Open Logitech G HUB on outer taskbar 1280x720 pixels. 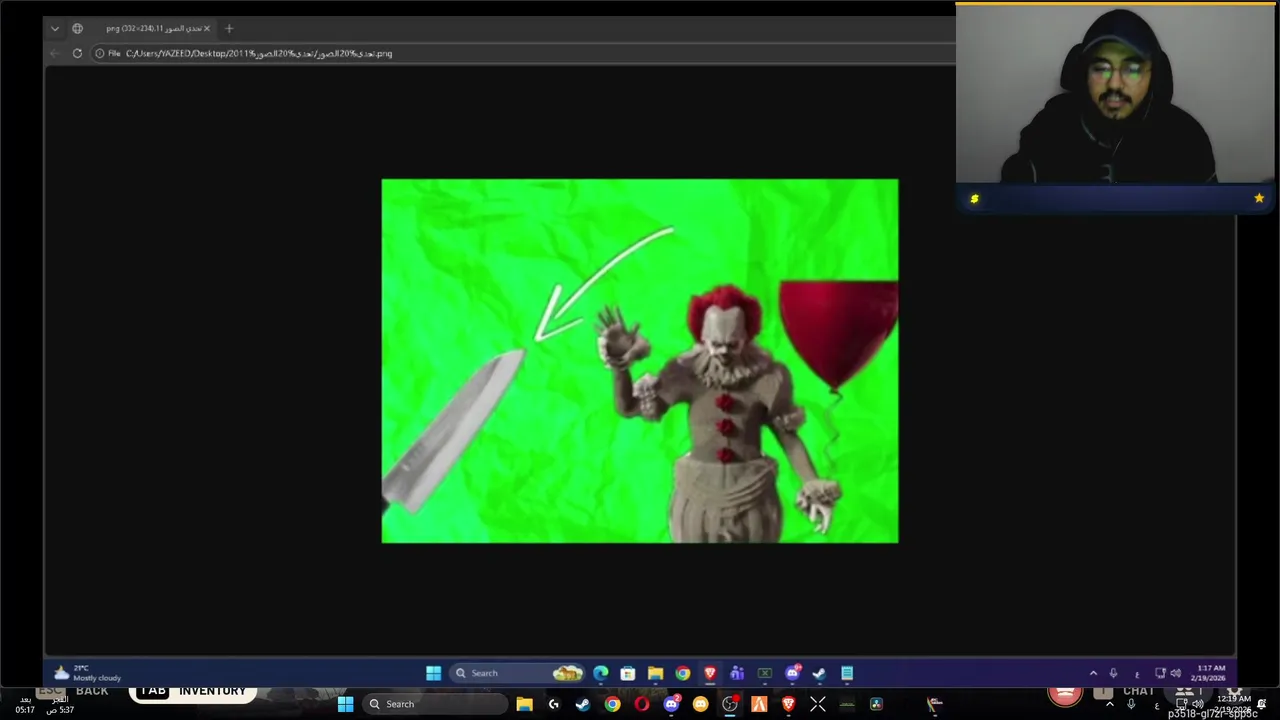point(553,704)
